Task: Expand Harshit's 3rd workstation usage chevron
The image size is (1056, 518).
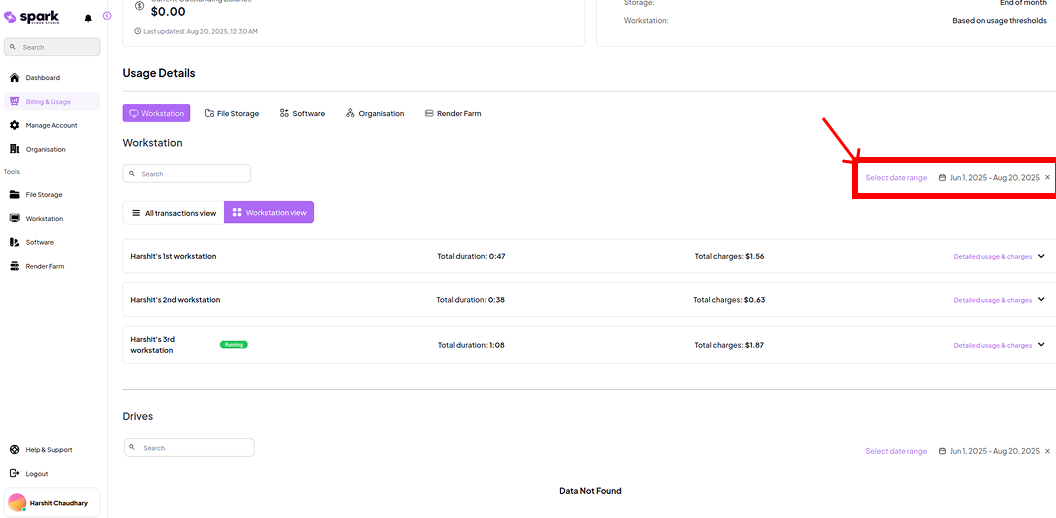Action: click(x=1041, y=345)
